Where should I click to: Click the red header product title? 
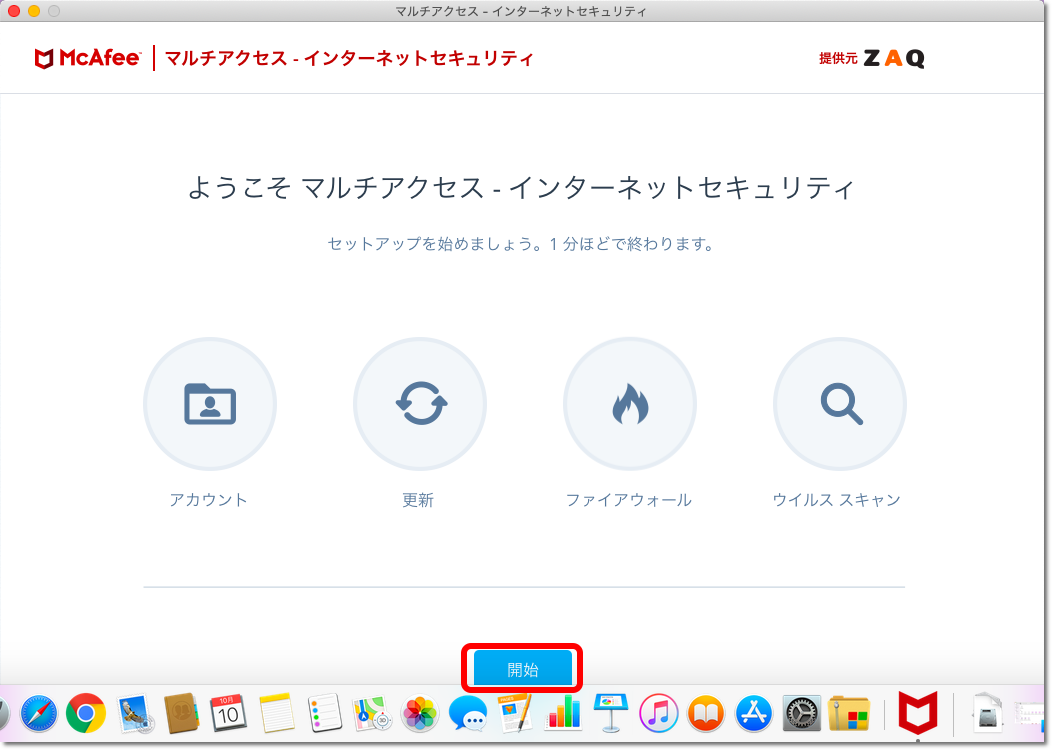(349, 58)
